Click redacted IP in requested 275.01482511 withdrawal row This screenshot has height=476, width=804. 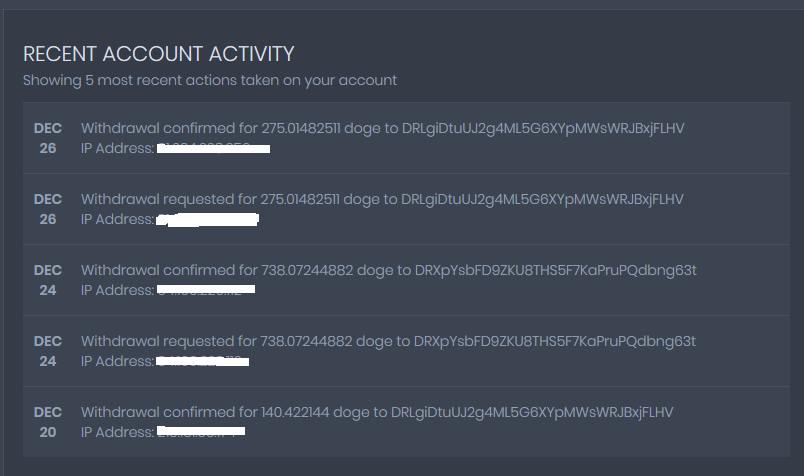click(209, 219)
